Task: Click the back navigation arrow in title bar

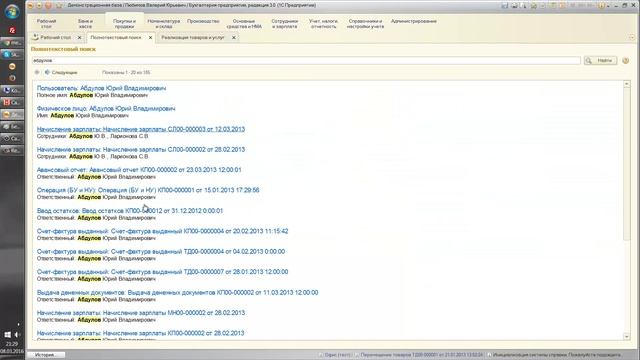Action: tap(39, 6)
